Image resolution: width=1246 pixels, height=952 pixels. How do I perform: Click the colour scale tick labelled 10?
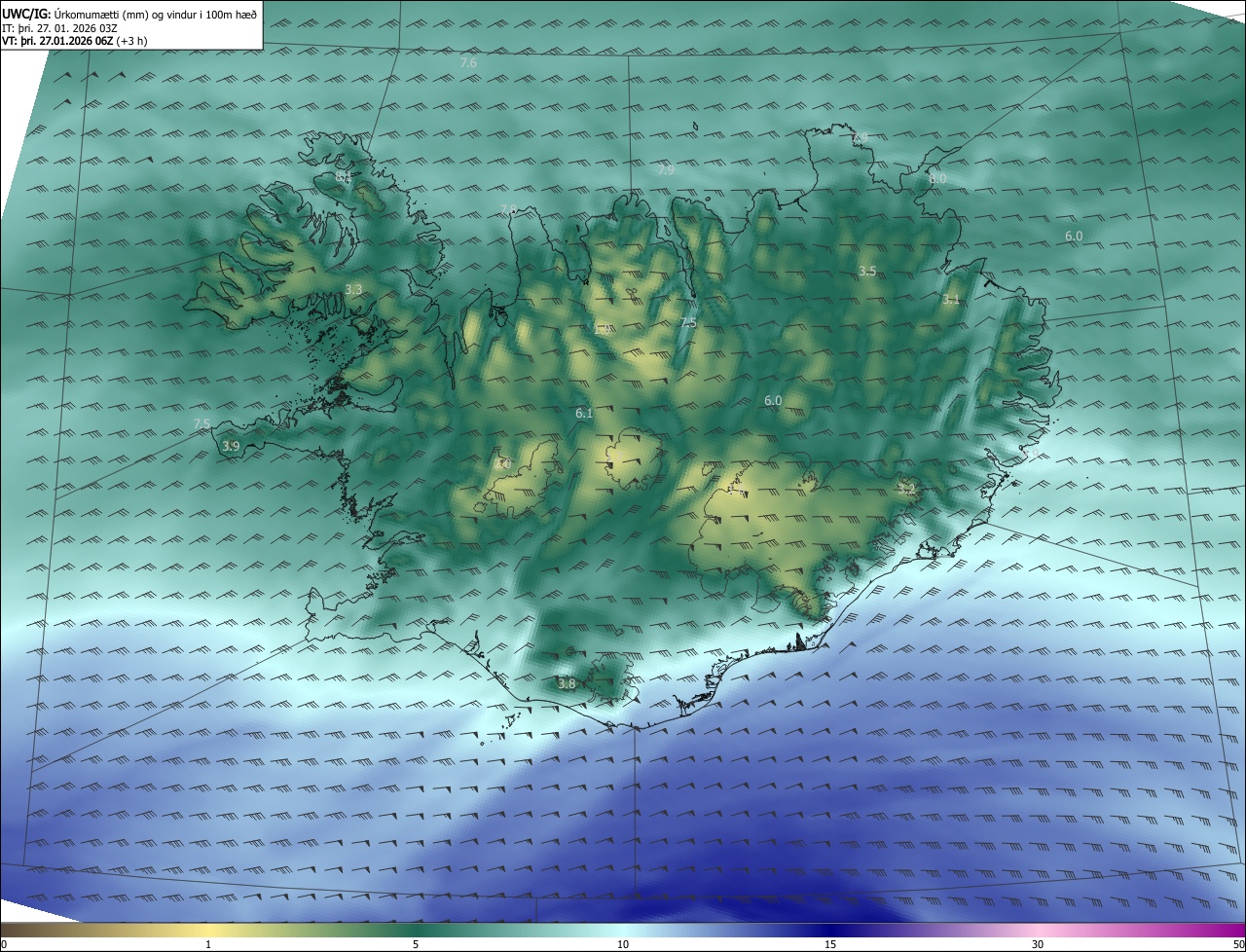(623, 944)
